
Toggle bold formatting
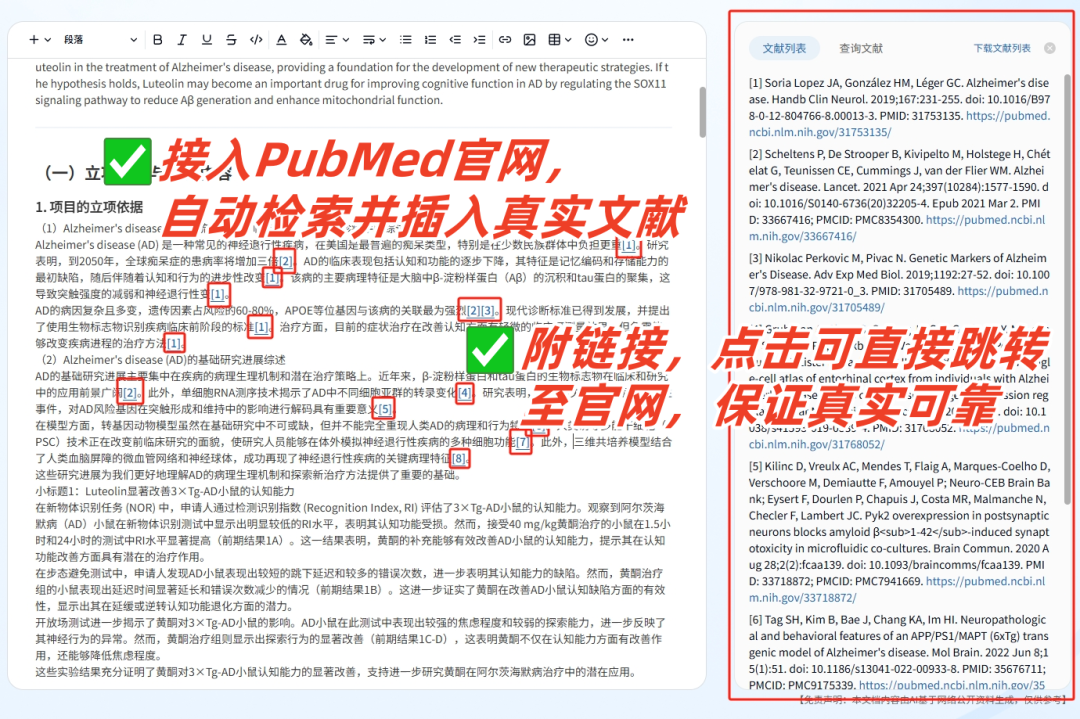(158, 40)
